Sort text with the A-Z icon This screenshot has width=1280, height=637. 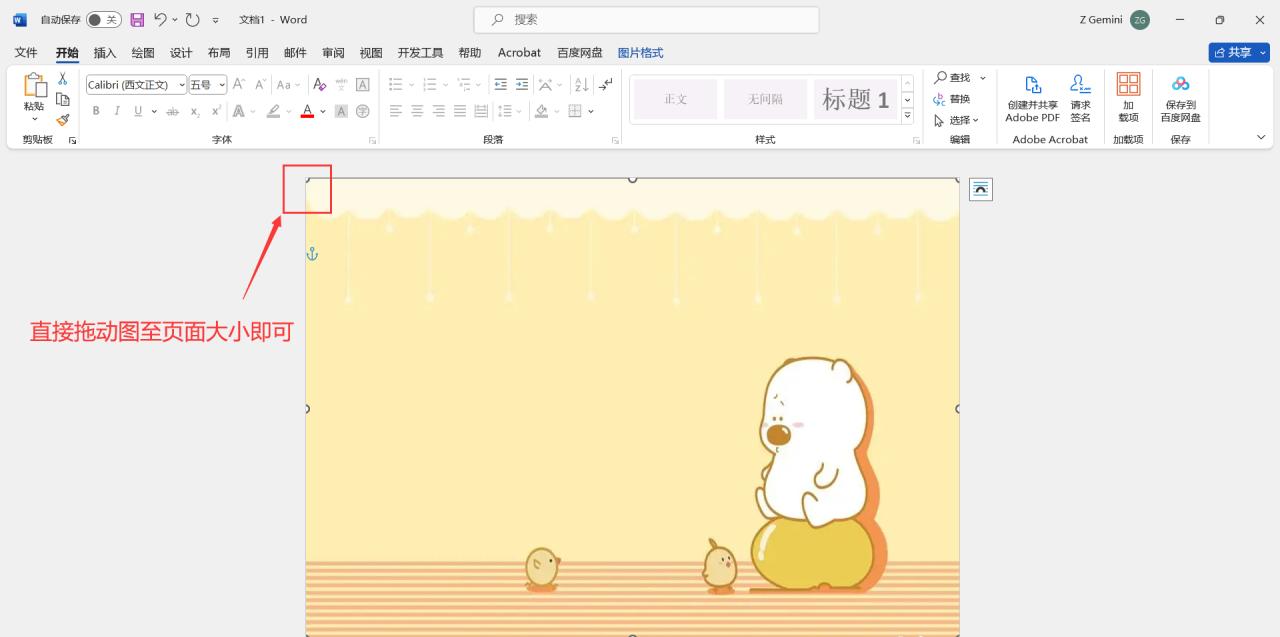(x=582, y=85)
